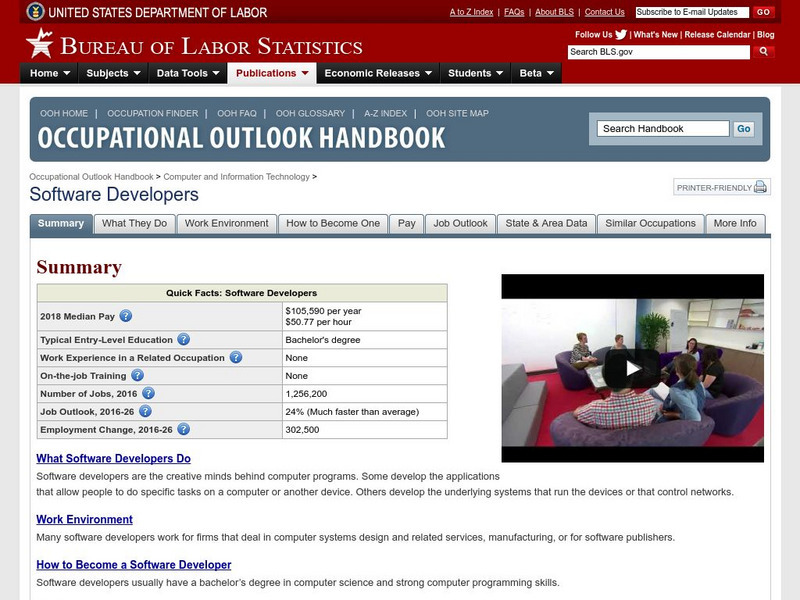Image resolution: width=800 pixels, height=600 pixels.
Task: Open the Publications menu
Action: pyautogui.click(x=268, y=72)
